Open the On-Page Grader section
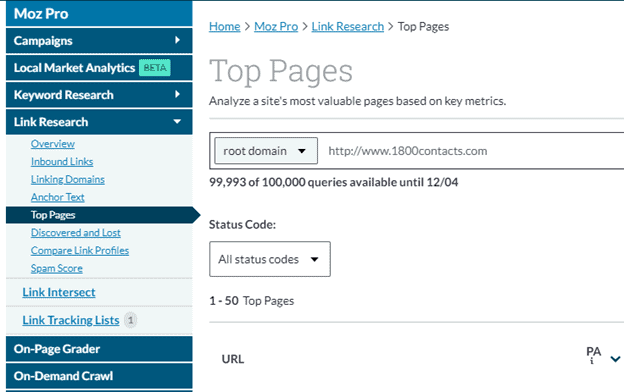Screen dimensions: 624x392 coord(99,349)
